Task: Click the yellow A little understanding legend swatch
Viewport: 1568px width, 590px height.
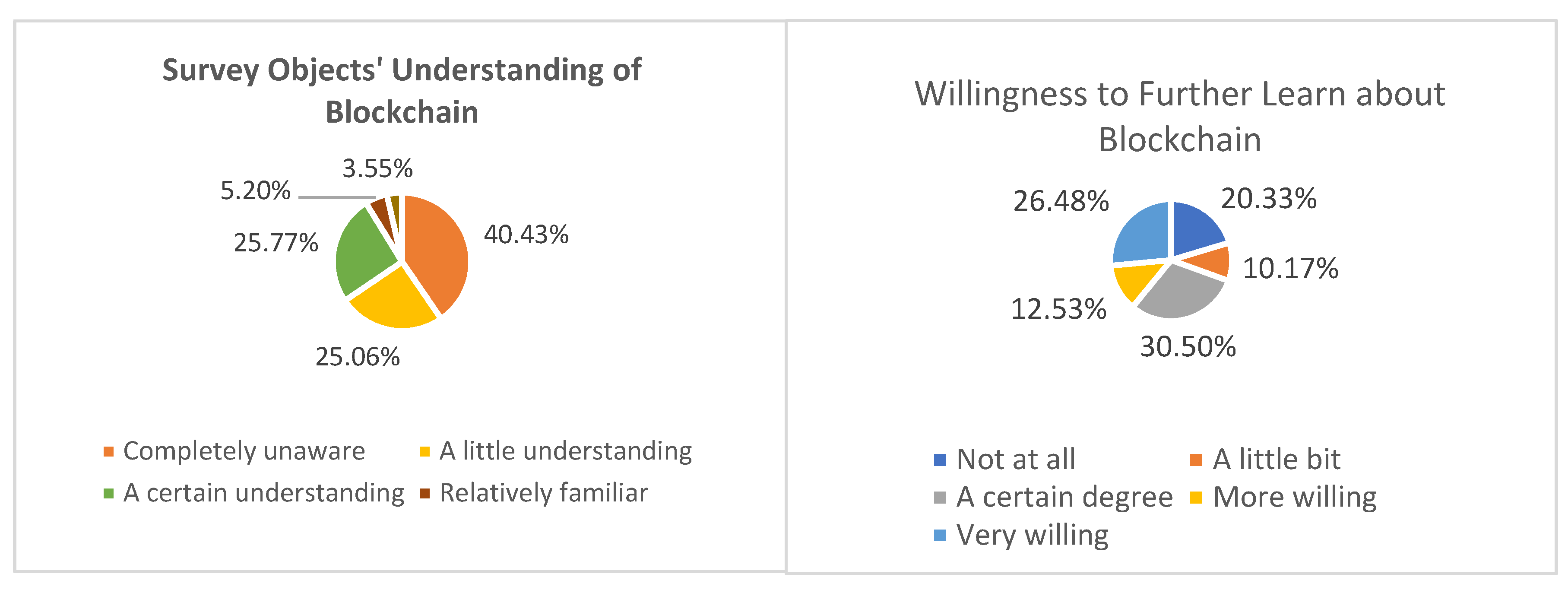Action: point(425,451)
